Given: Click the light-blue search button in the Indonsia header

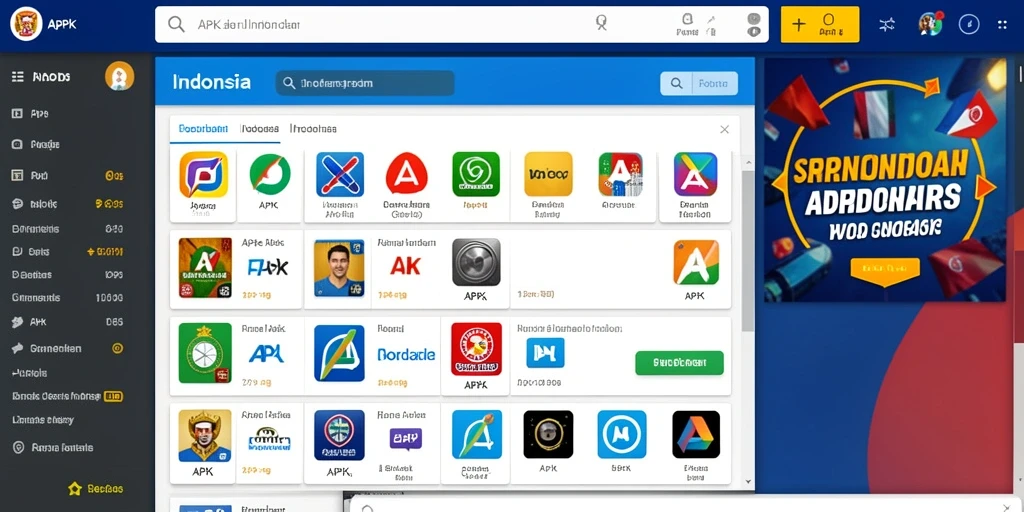Looking at the screenshot, I should click(699, 84).
